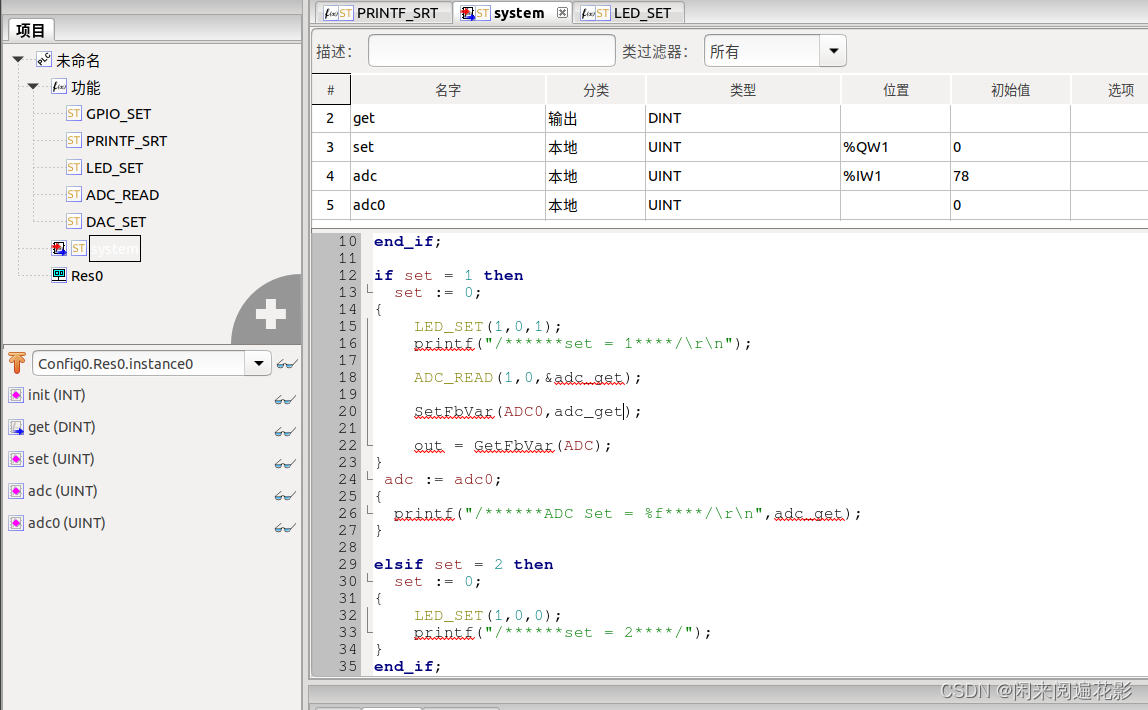Open the 所有 type filter dropdown
The height and width of the screenshot is (710, 1148).
point(833,50)
